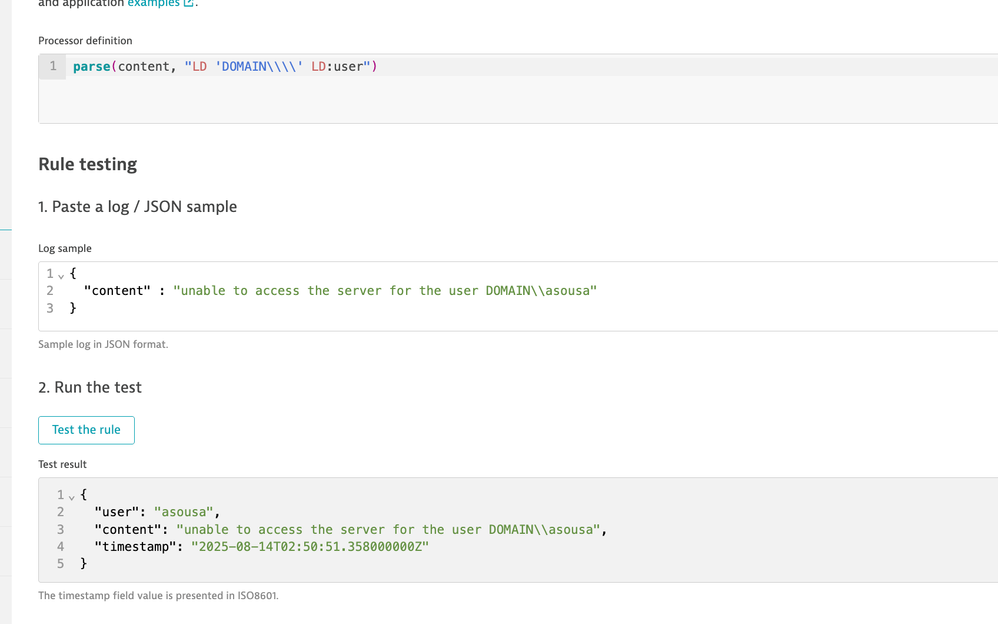Screen dimensions: 998x624
Task: Click the ISO8601 timestamp note text
Action: (x=158, y=596)
